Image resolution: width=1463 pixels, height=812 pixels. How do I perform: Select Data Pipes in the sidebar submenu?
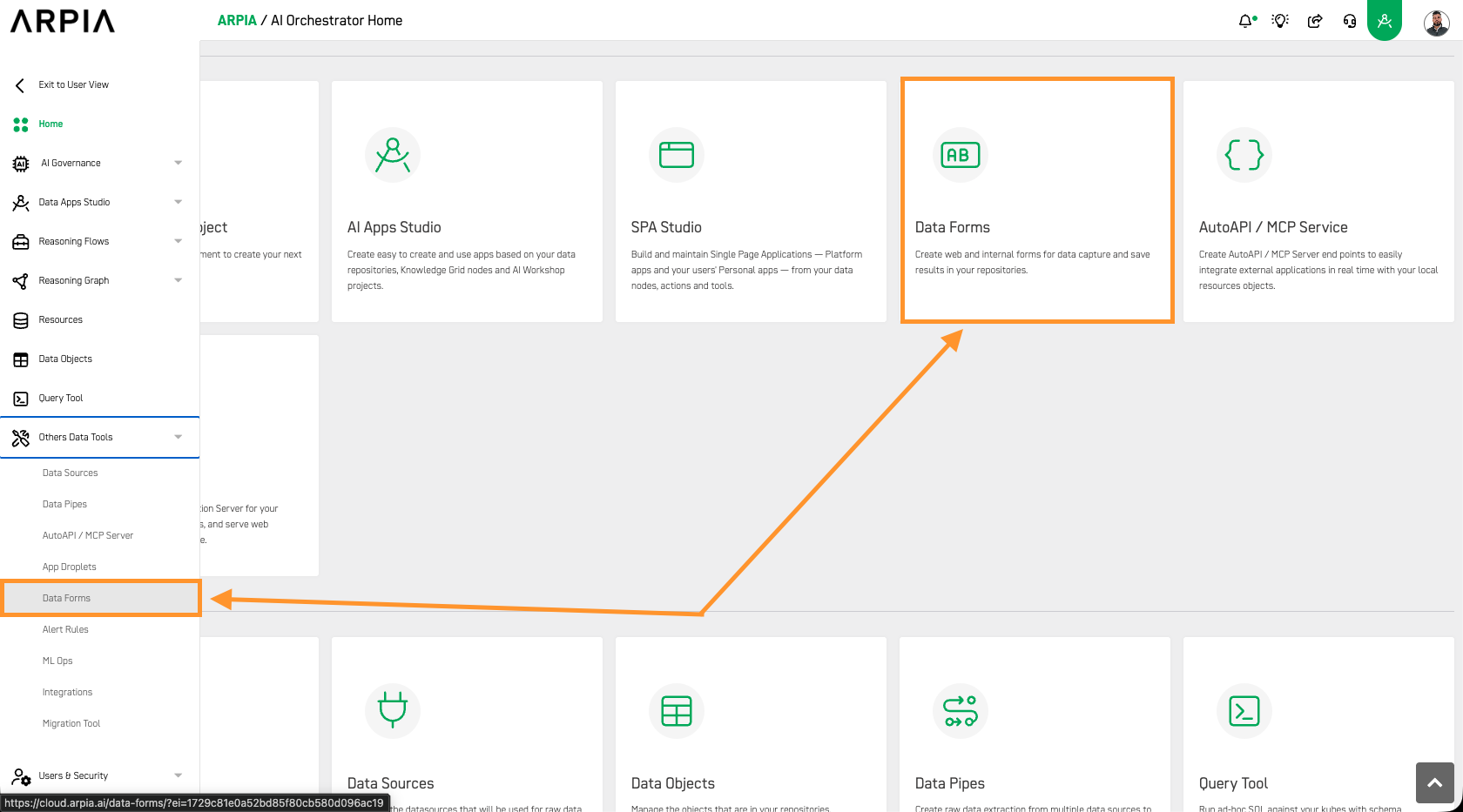click(64, 505)
